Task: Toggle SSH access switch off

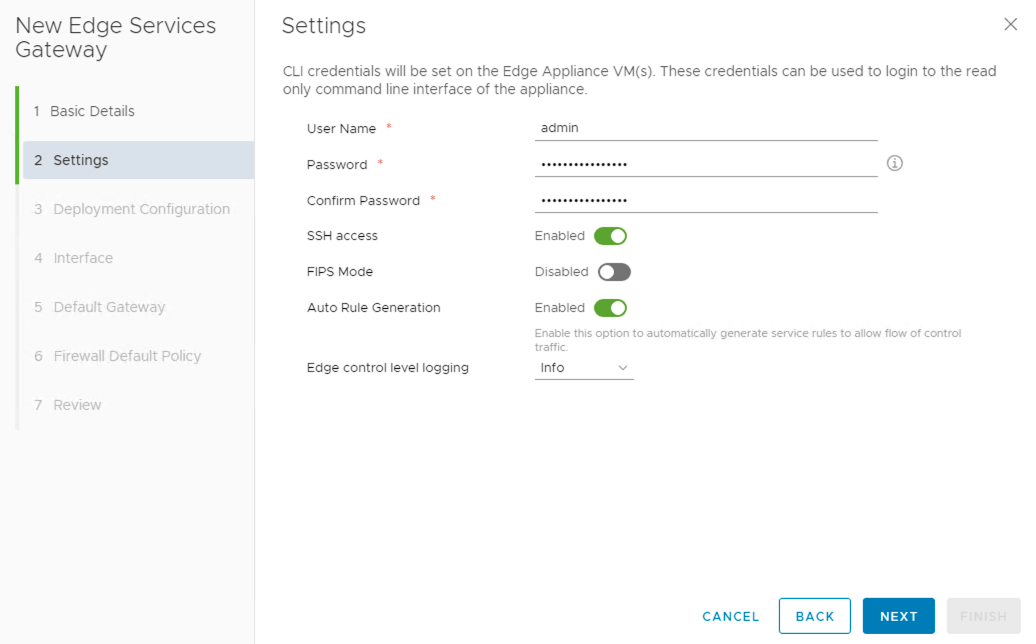Action: [610, 236]
